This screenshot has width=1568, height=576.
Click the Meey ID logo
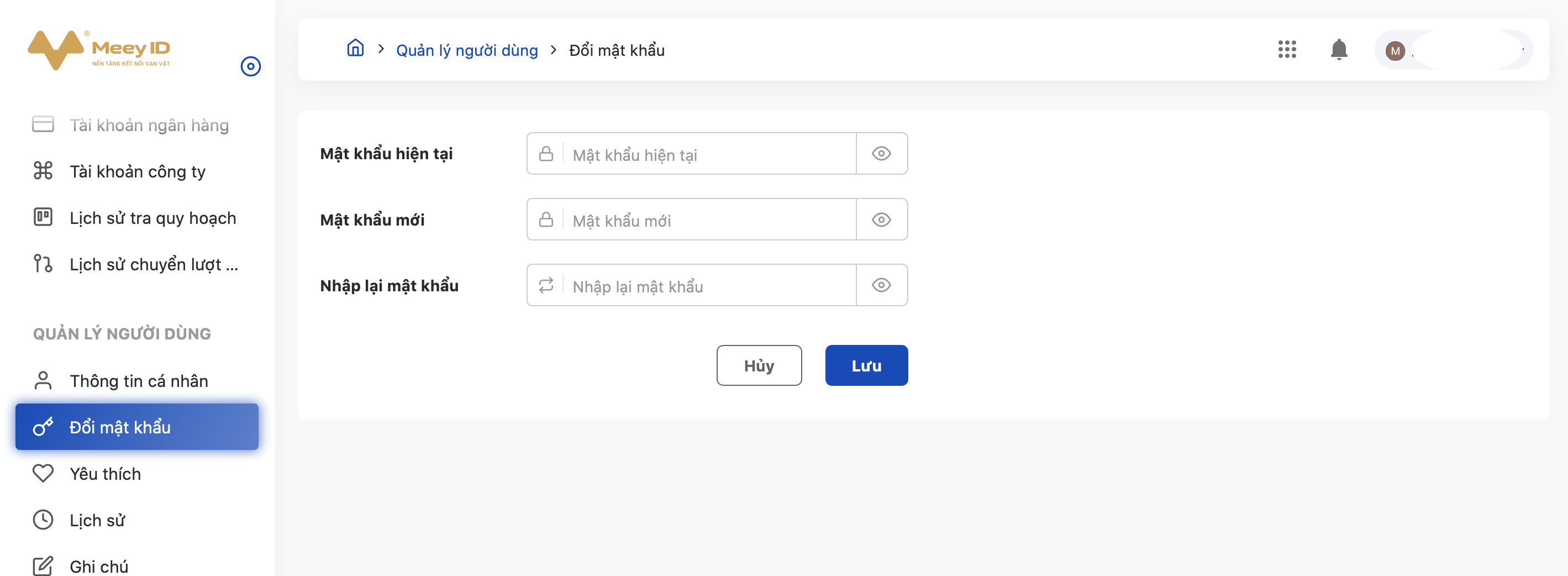tap(98, 50)
